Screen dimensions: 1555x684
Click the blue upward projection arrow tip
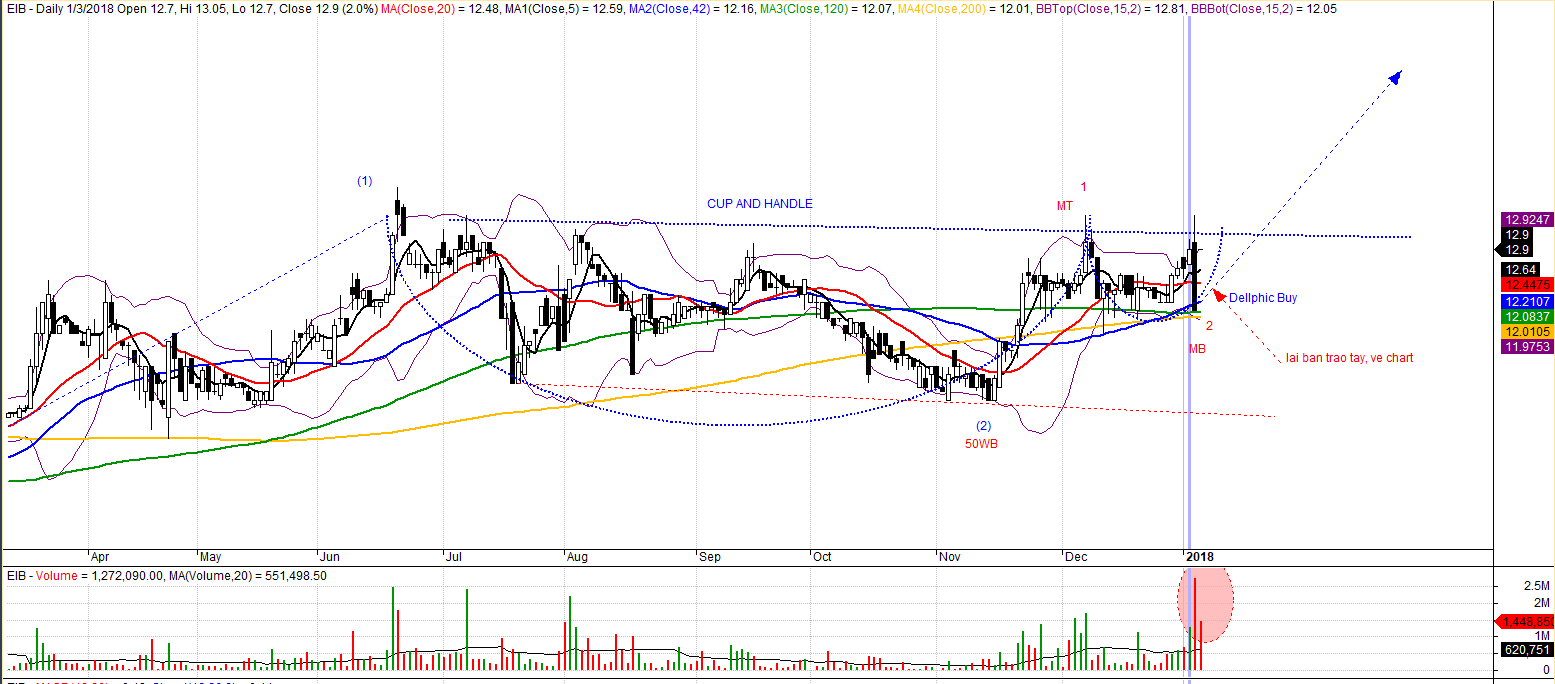pos(1396,75)
